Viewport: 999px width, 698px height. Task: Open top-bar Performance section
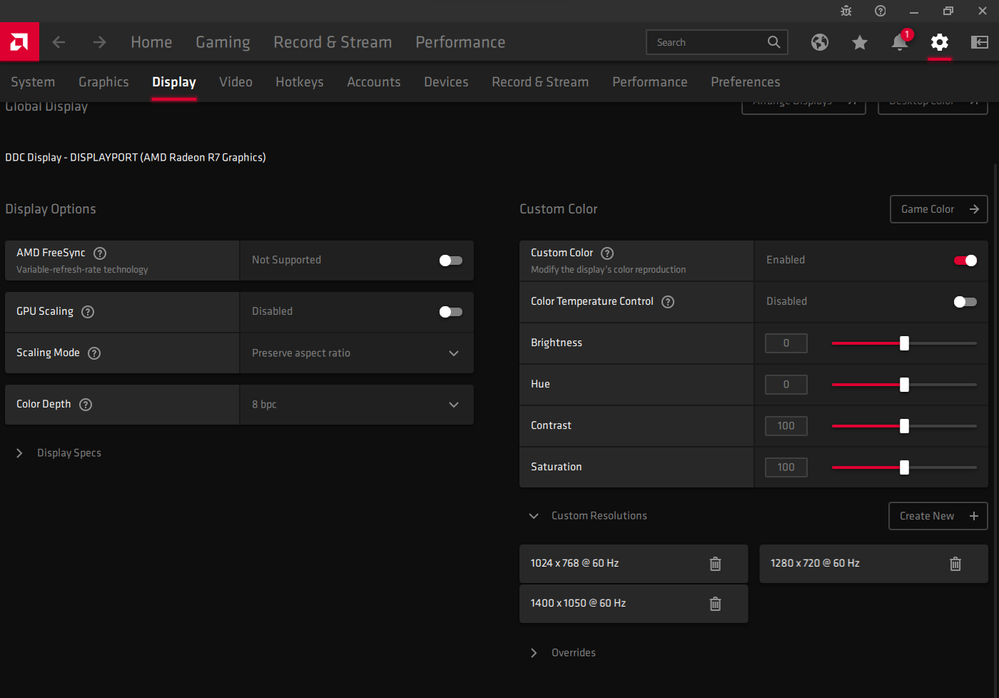461,42
